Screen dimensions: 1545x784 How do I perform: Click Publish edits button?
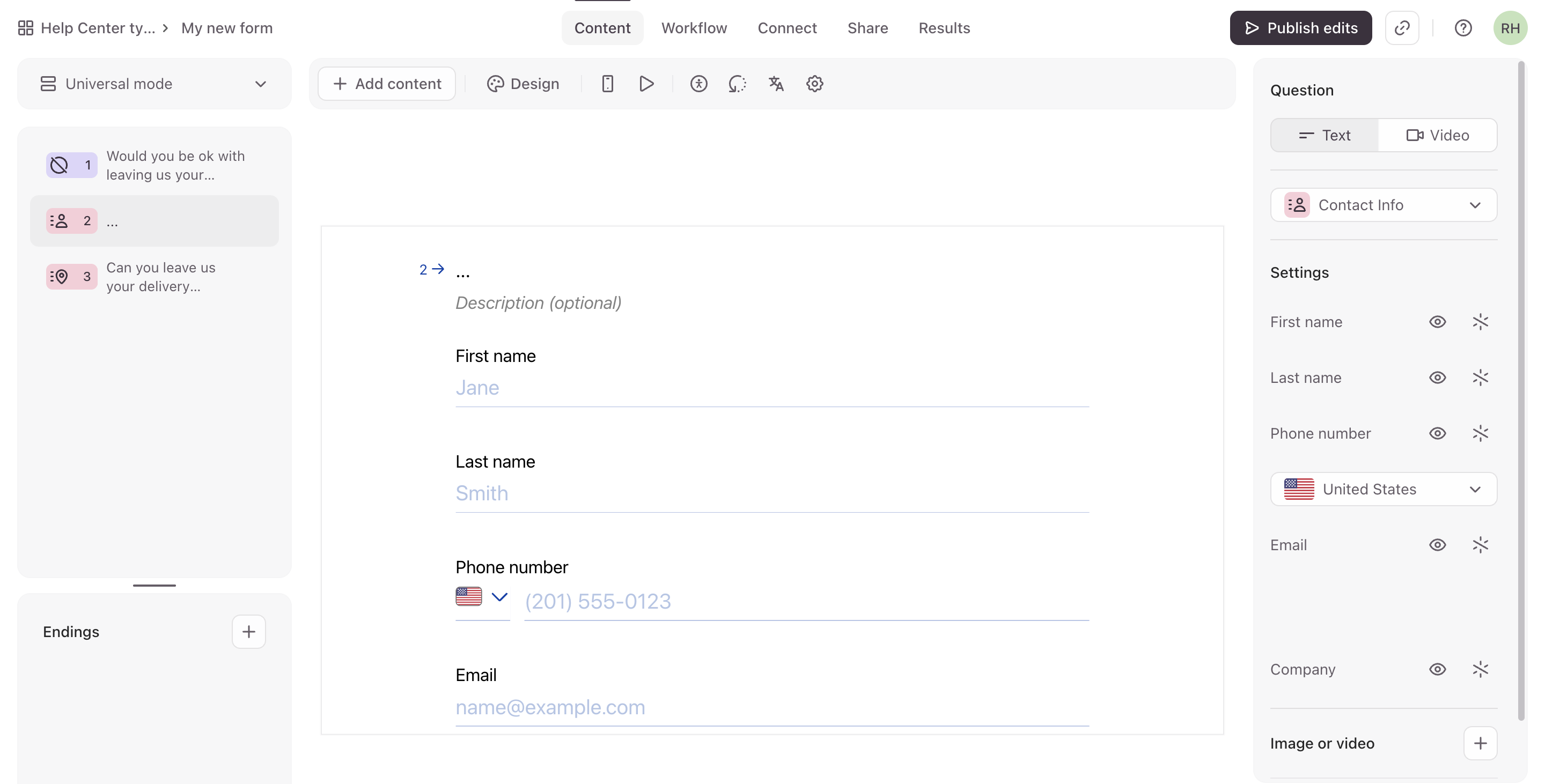pyautogui.click(x=1300, y=28)
